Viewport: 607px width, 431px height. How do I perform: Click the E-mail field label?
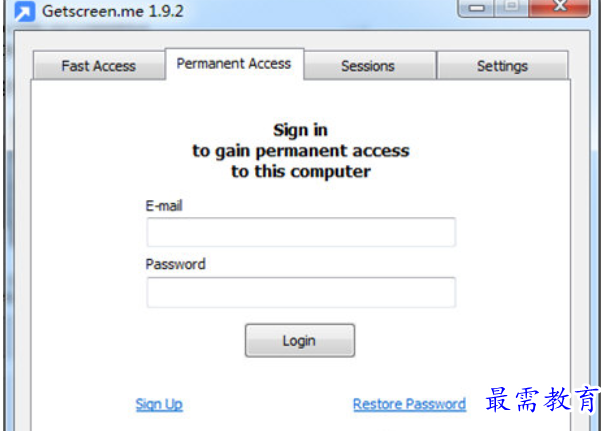pyautogui.click(x=164, y=206)
